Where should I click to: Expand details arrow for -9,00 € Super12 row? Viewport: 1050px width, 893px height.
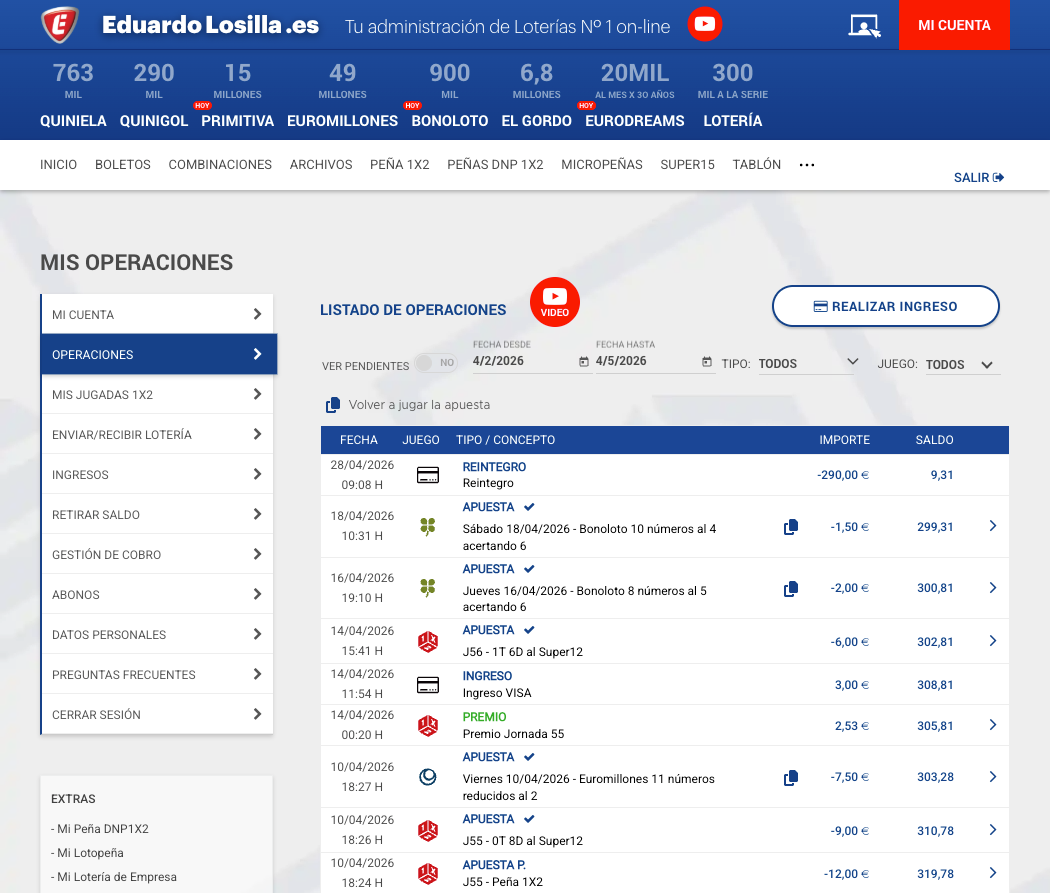pyautogui.click(x=993, y=830)
